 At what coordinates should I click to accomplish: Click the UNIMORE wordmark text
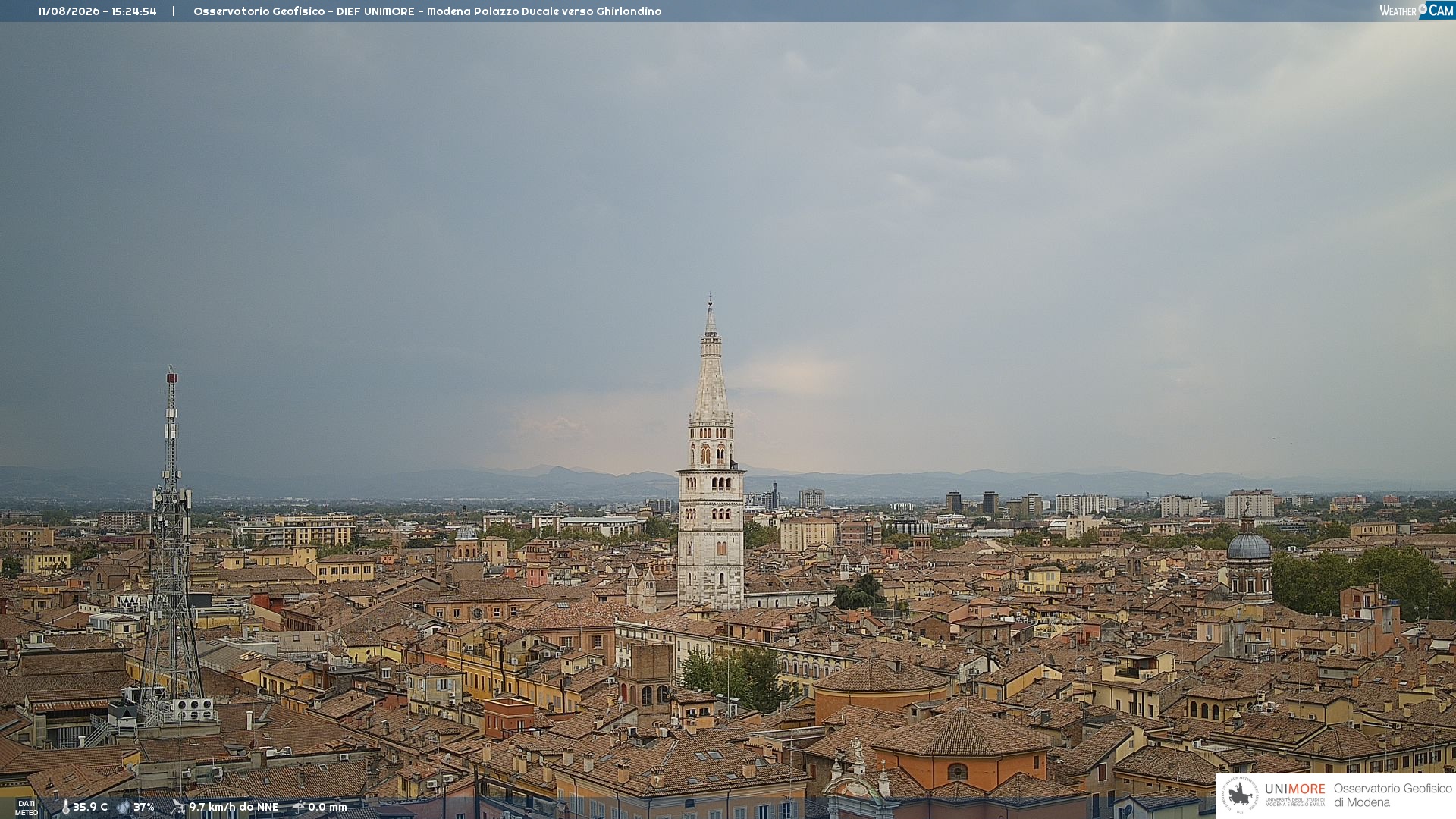(1295, 789)
